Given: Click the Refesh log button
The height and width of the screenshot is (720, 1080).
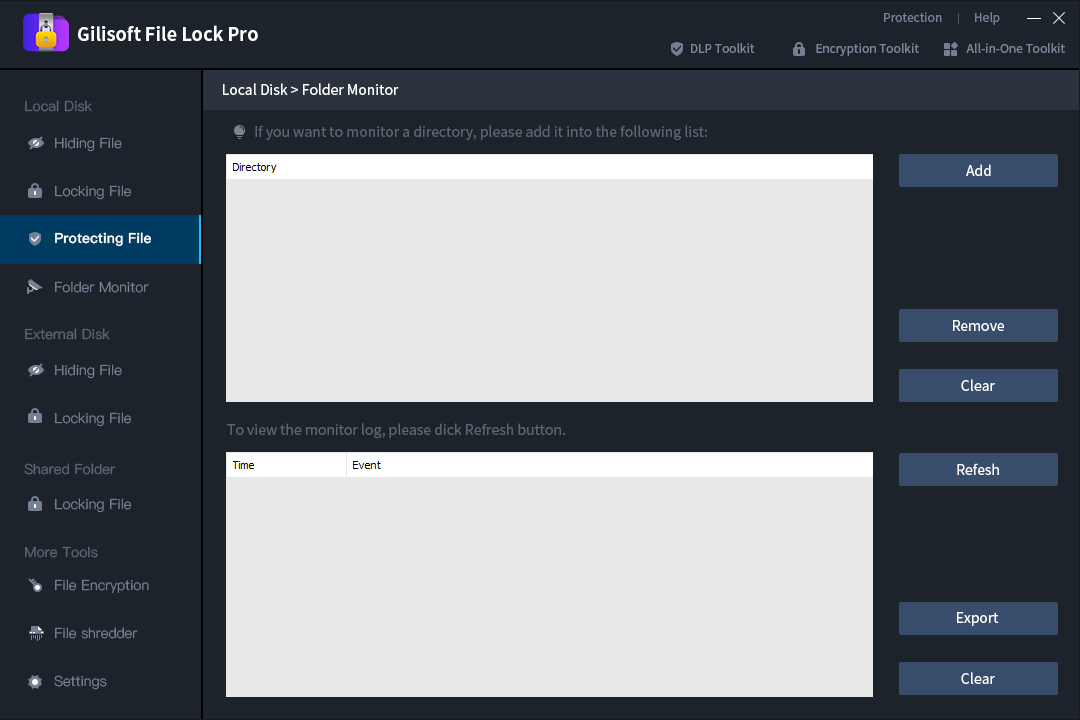Looking at the screenshot, I should (x=978, y=470).
